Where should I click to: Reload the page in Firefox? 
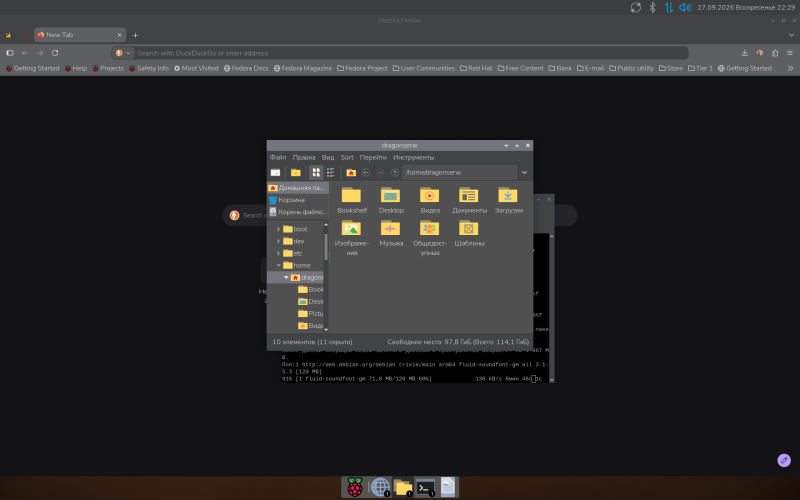[55, 53]
